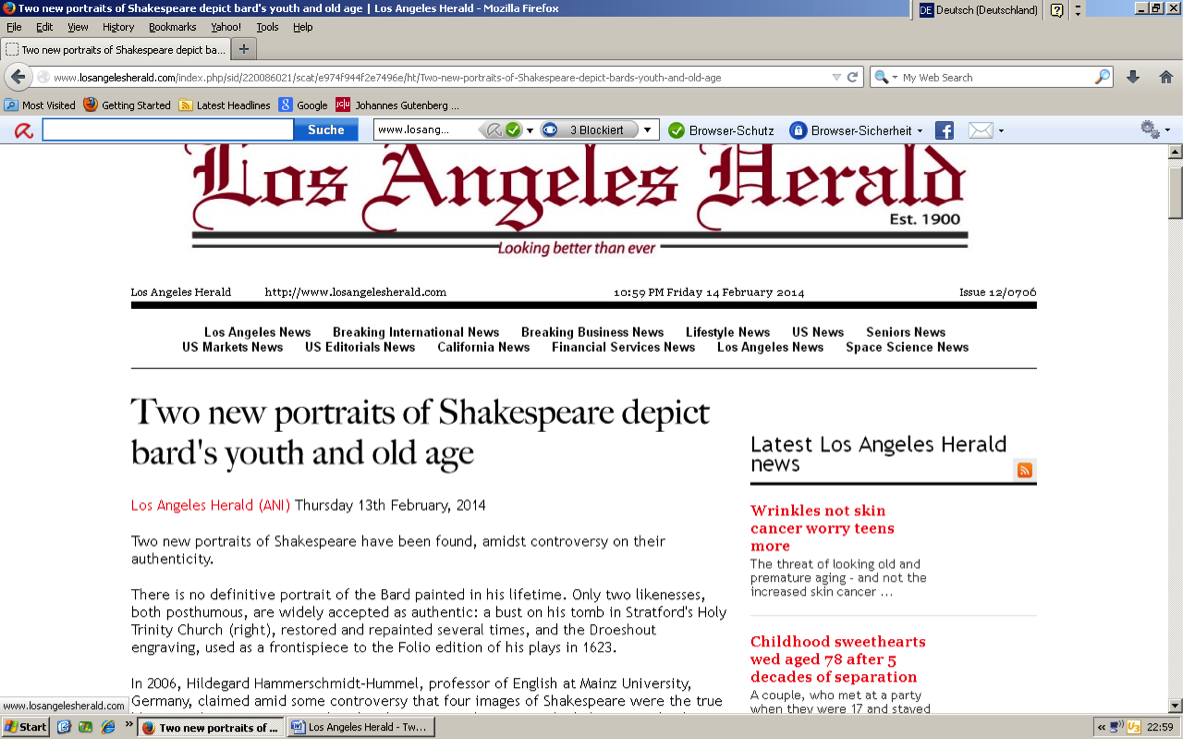The height and width of the screenshot is (740, 1183).
Task: Click the search magnifier in My Web Search
Action: point(1102,77)
